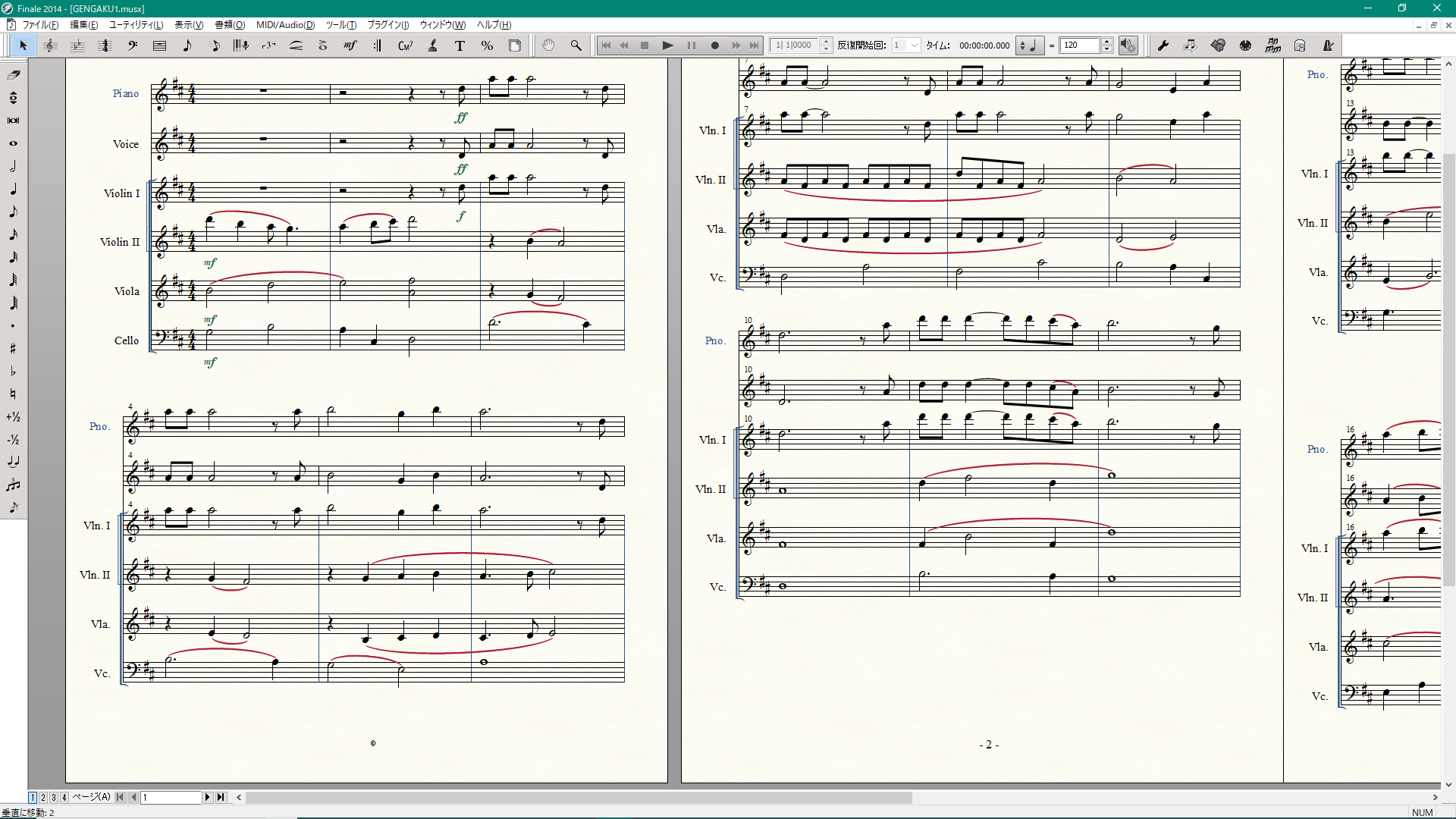Open the tempo note value dropdown
The height and width of the screenshot is (819, 1456).
pos(1029,45)
